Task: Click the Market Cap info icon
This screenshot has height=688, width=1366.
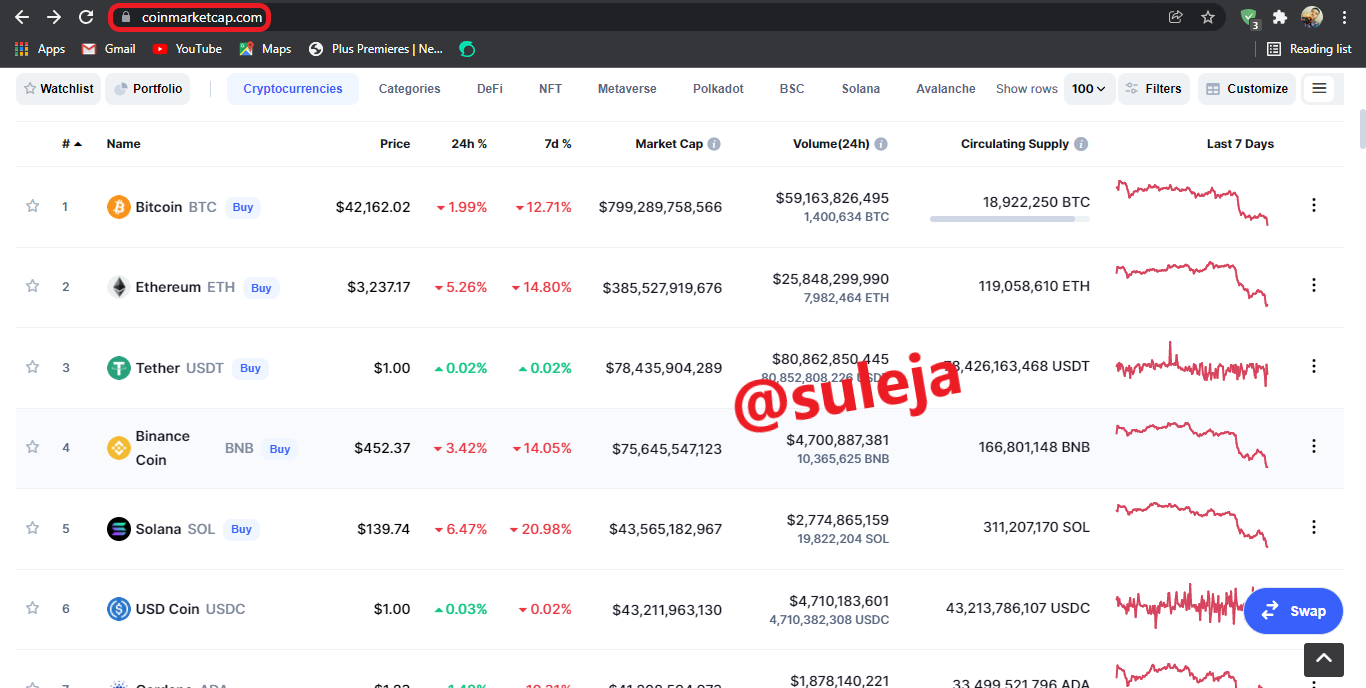Action: click(714, 144)
